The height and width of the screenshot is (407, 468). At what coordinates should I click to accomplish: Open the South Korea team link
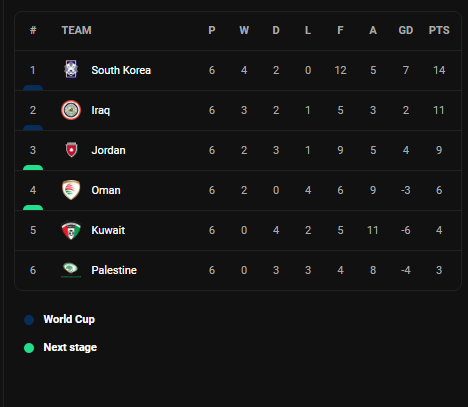click(121, 70)
